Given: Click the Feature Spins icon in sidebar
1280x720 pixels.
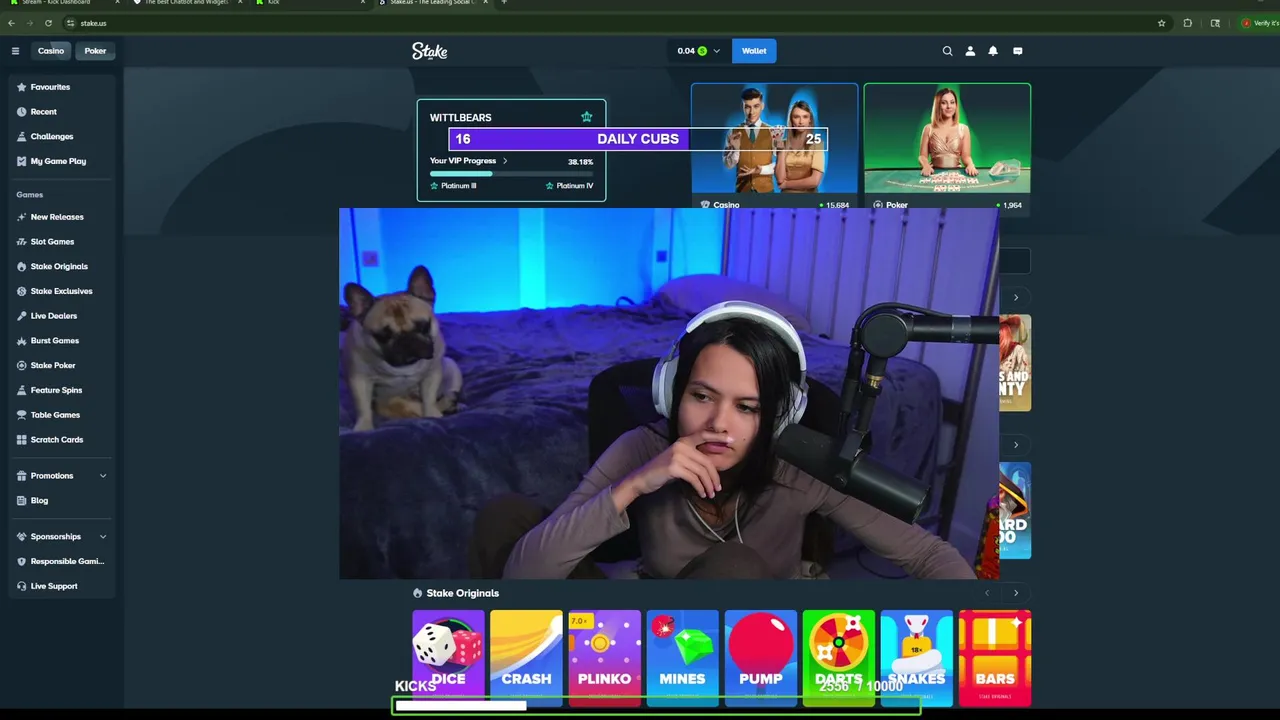Looking at the screenshot, I should (x=22, y=390).
